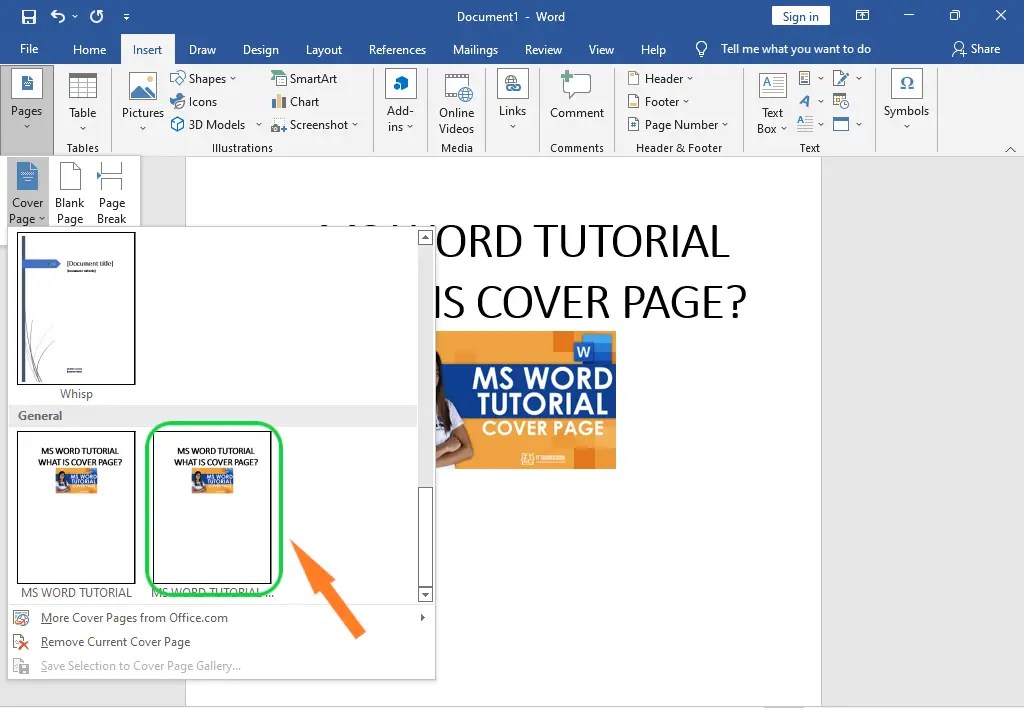Select the Blank Page option
The height and width of the screenshot is (708, 1024).
tap(69, 190)
